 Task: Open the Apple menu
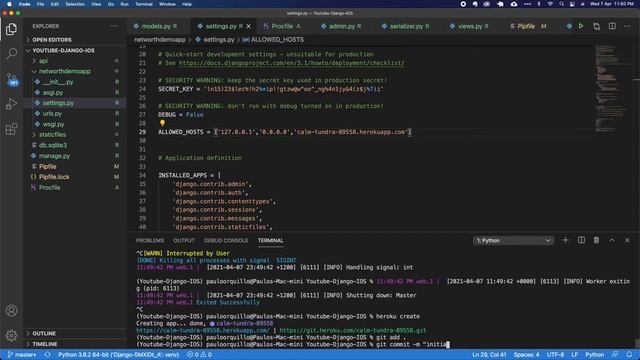point(9,4)
